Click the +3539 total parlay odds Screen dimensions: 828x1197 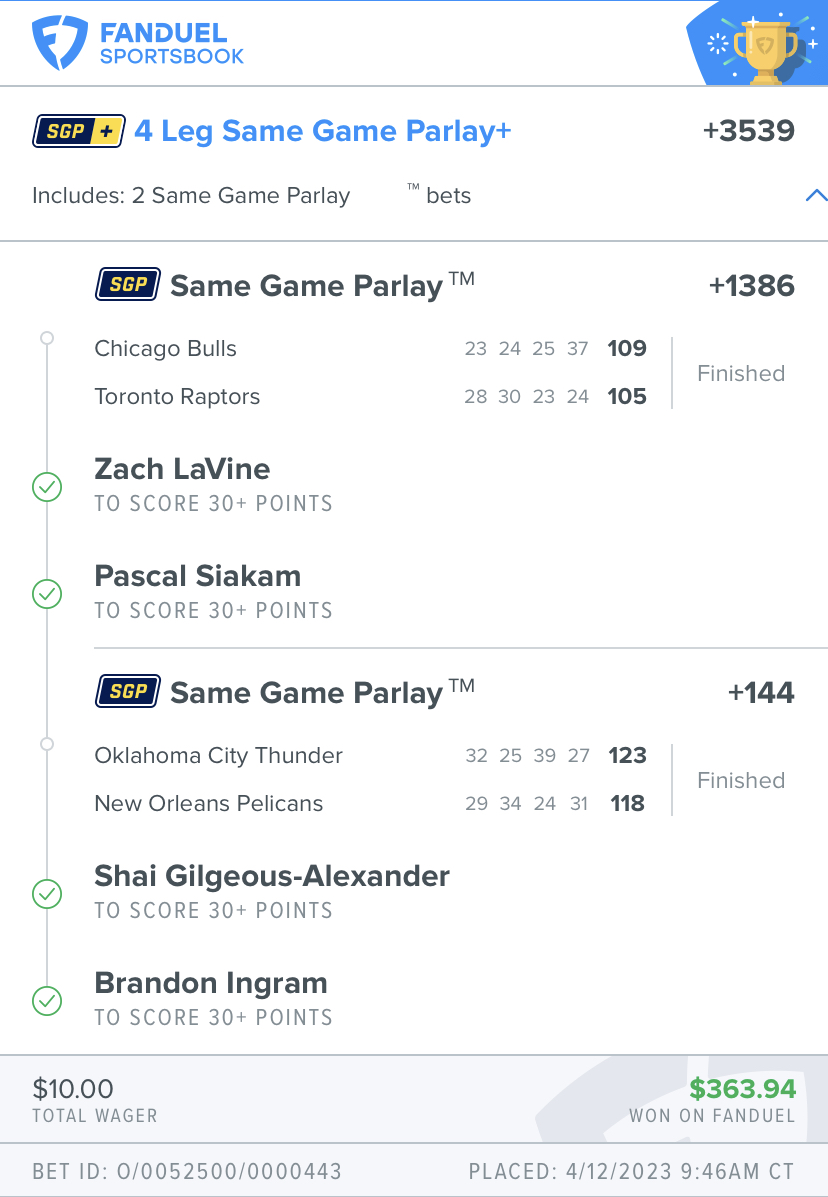point(749,131)
